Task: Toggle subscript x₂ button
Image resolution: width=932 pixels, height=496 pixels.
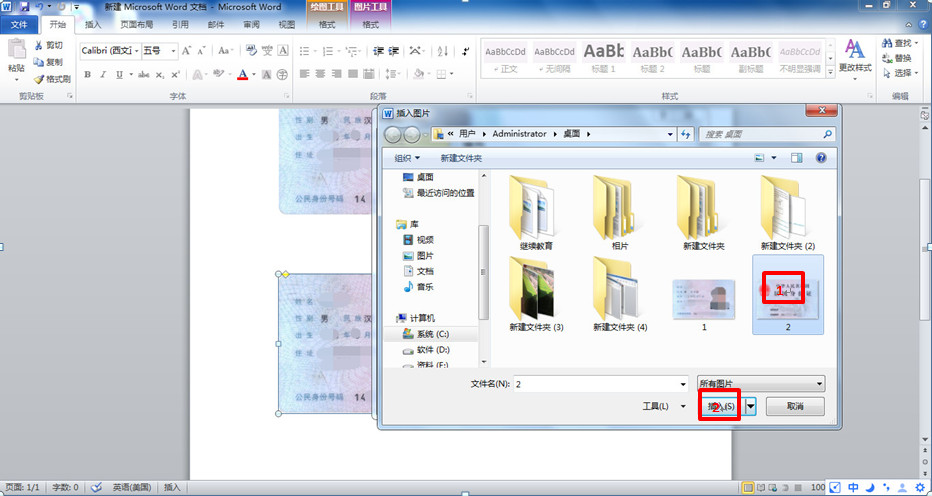Action: point(160,75)
